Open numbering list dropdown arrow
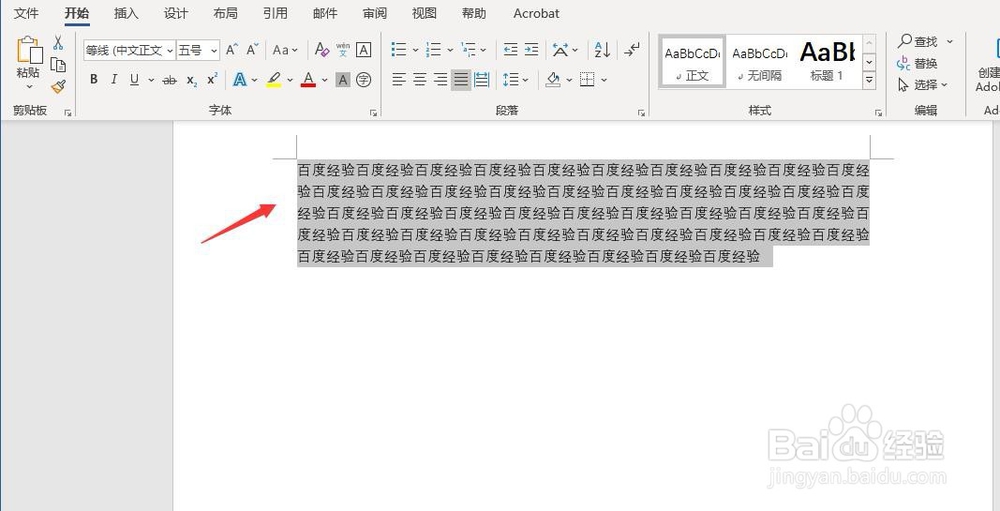Screen dimensions: 1000x511 click(x=450, y=50)
